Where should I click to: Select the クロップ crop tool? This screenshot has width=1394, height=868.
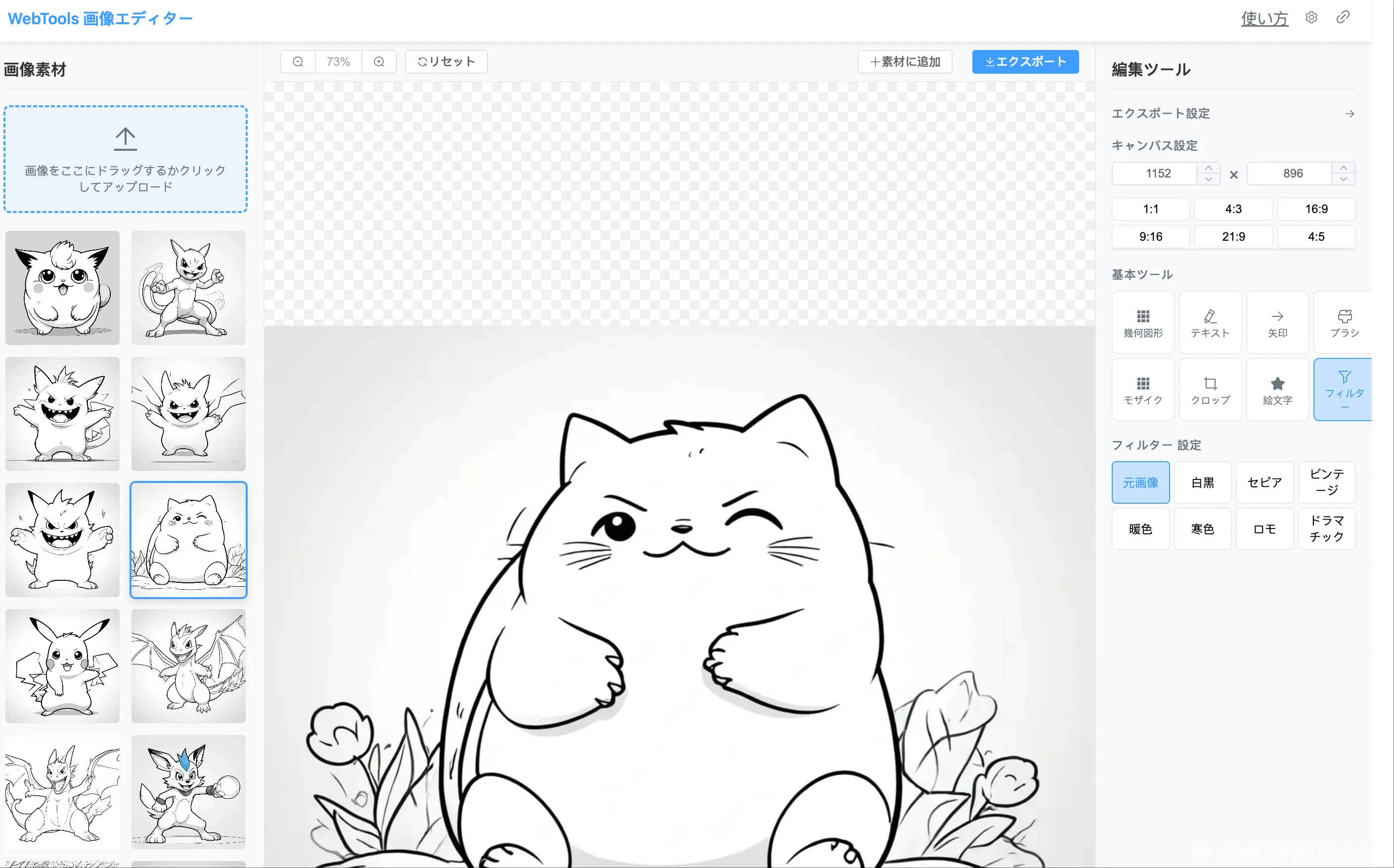1210,390
